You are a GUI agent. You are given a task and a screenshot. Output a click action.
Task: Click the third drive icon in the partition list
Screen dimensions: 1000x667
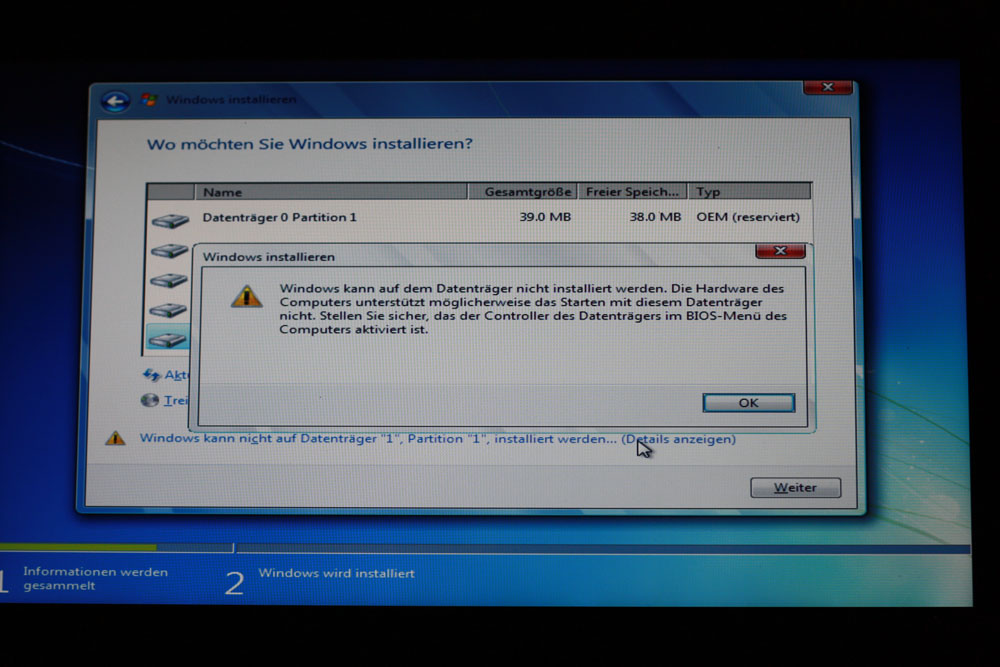pos(169,280)
